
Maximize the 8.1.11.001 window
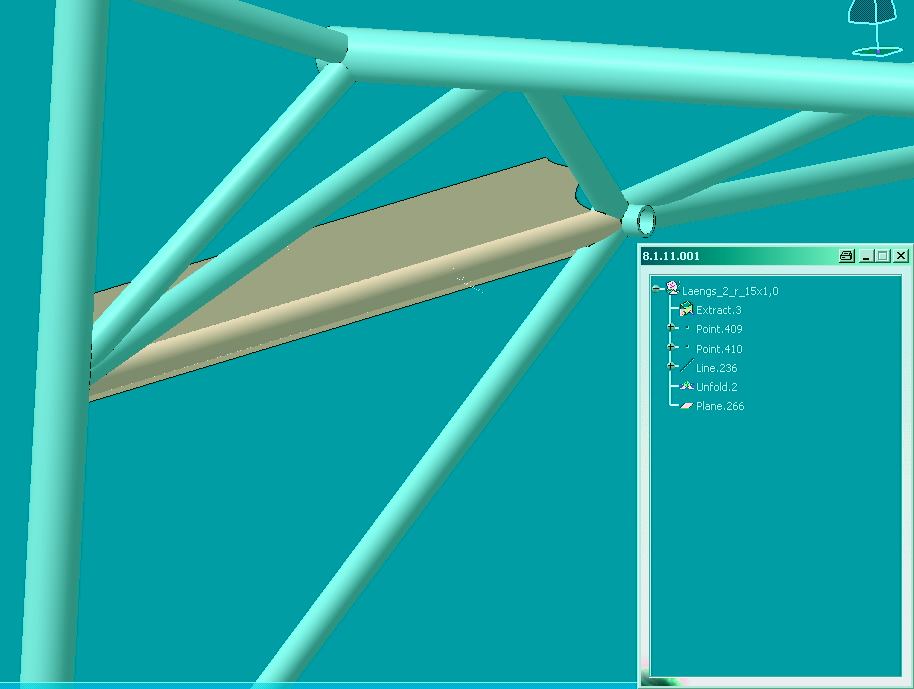coord(883,256)
